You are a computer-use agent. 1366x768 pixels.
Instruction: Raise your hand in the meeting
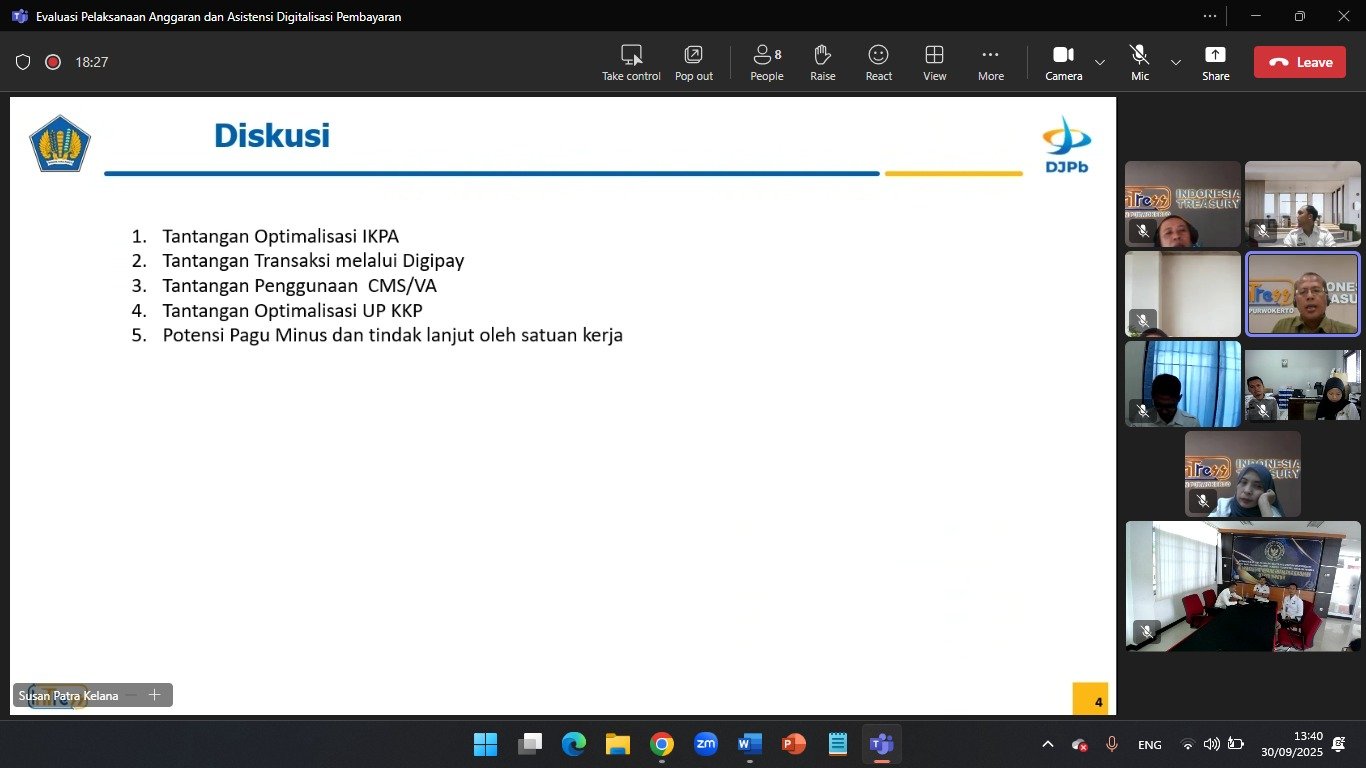tap(823, 55)
